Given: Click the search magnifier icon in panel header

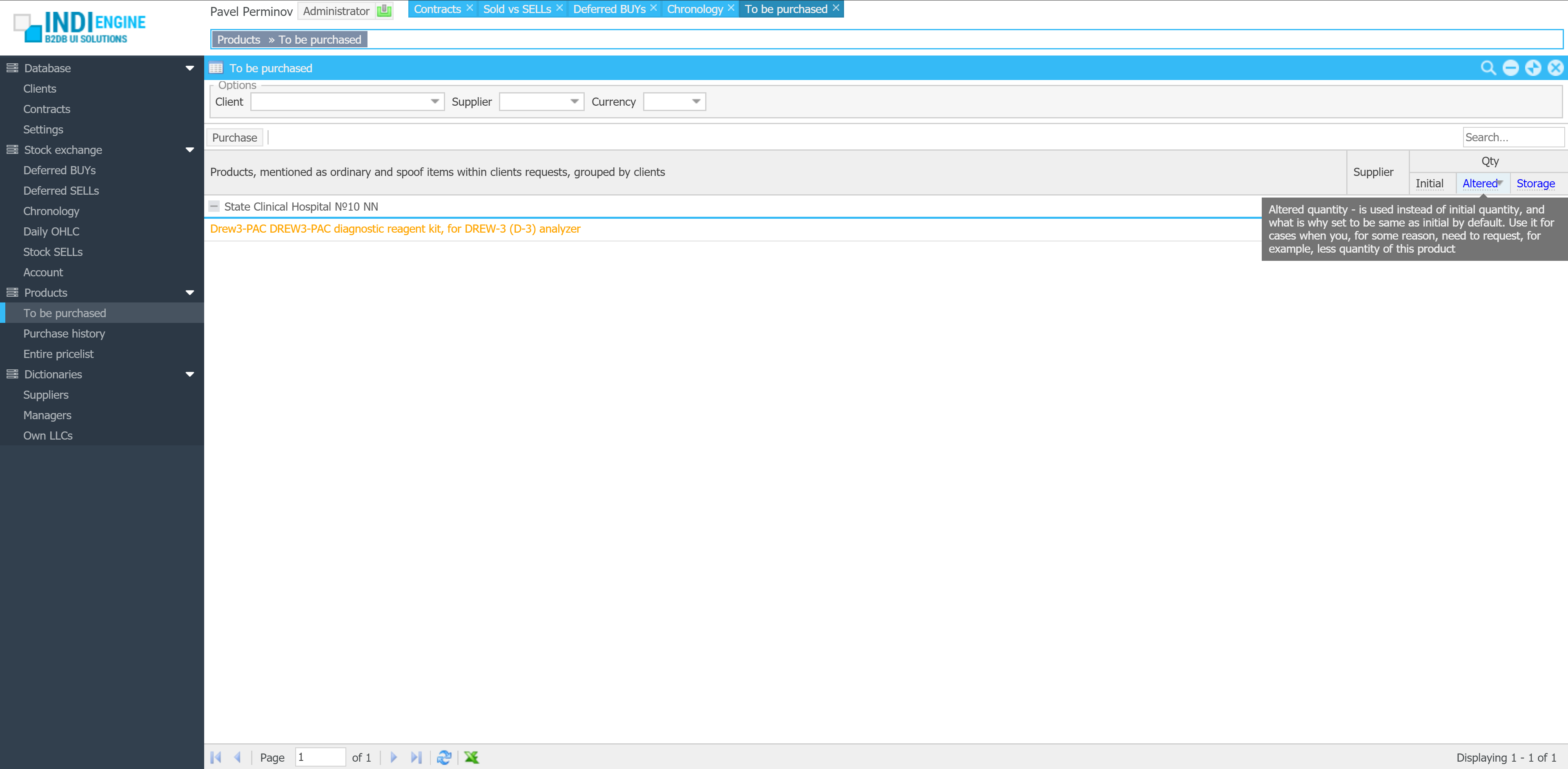Looking at the screenshot, I should pos(1488,68).
